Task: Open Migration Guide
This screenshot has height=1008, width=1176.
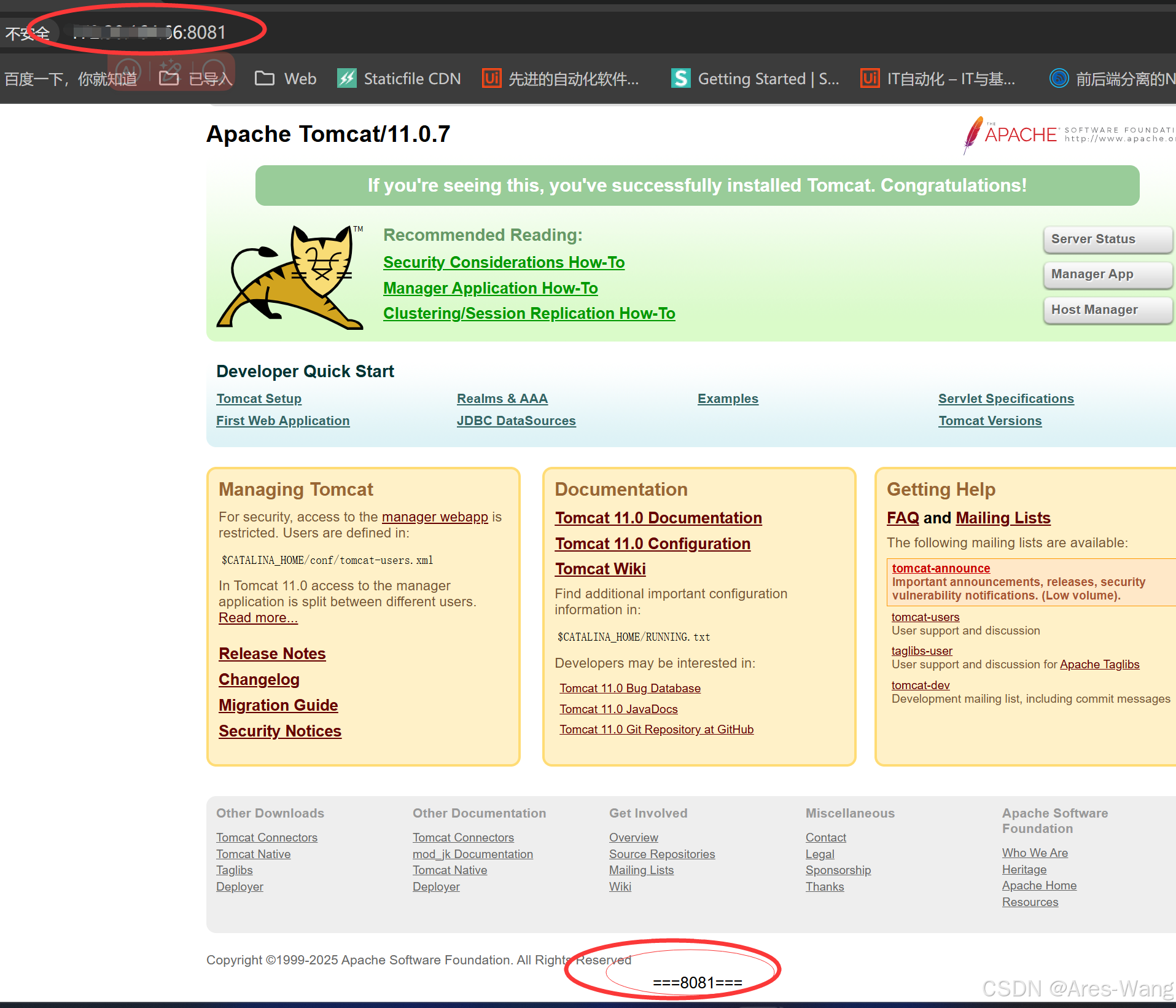Action: 278,705
